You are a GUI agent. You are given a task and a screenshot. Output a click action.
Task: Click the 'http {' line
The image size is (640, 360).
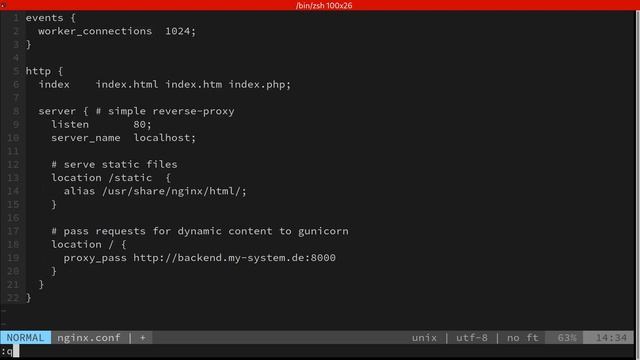[44, 71]
